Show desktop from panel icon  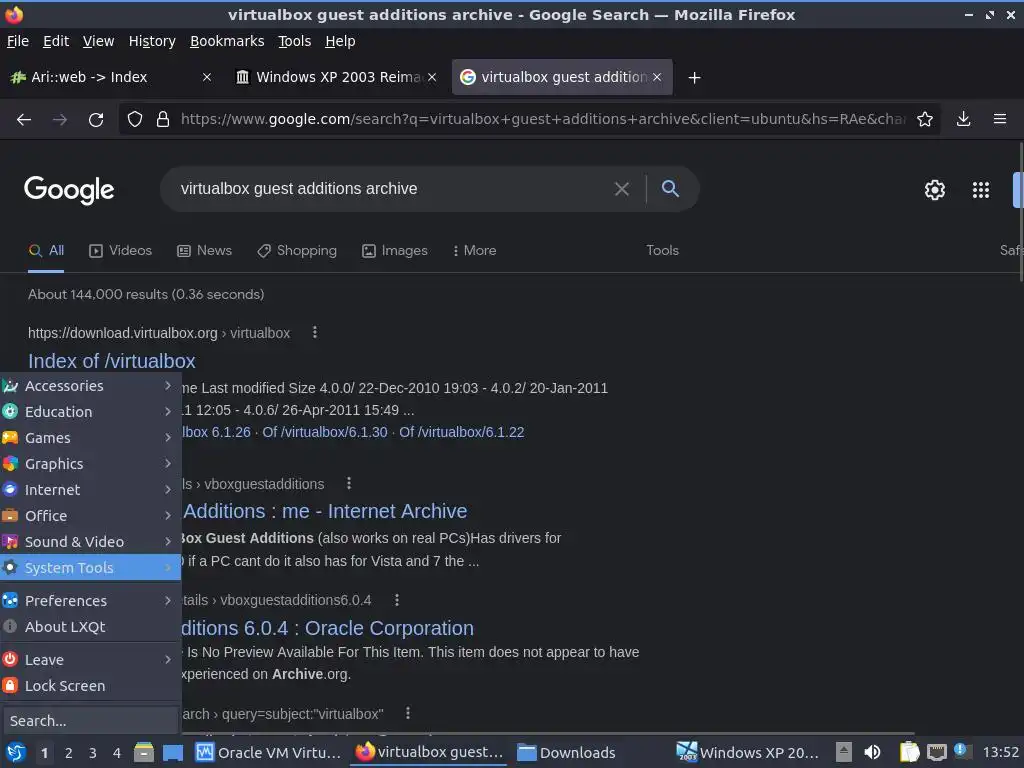(x=172, y=752)
